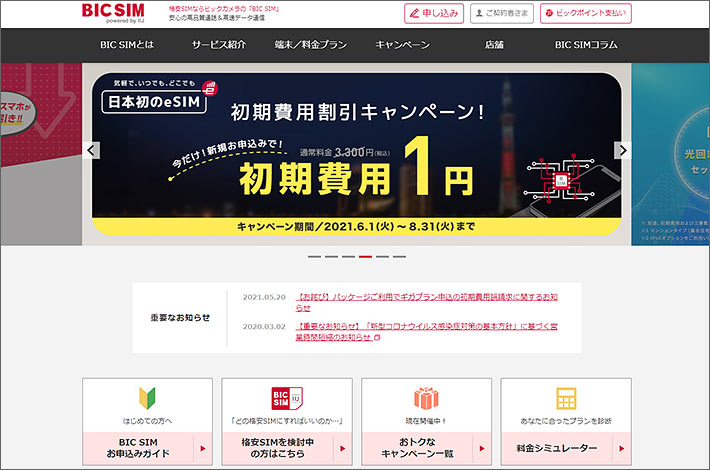Click the partially visible left red slide
The image size is (710, 470).
pos(41,154)
